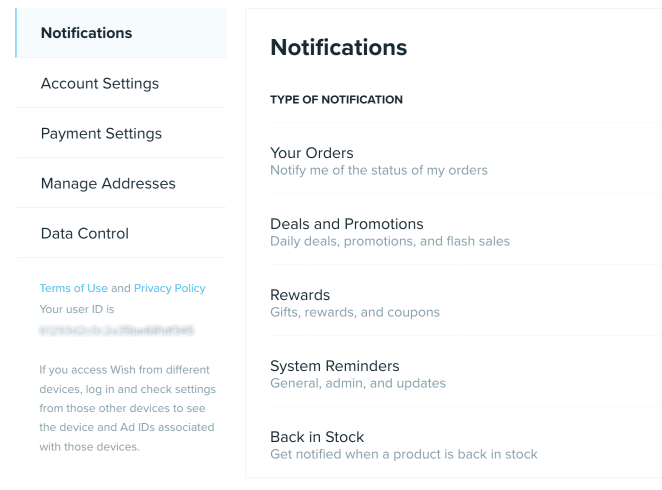Click the blurred user ID text
Viewport: 662px width, 490px height.
point(117,330)
